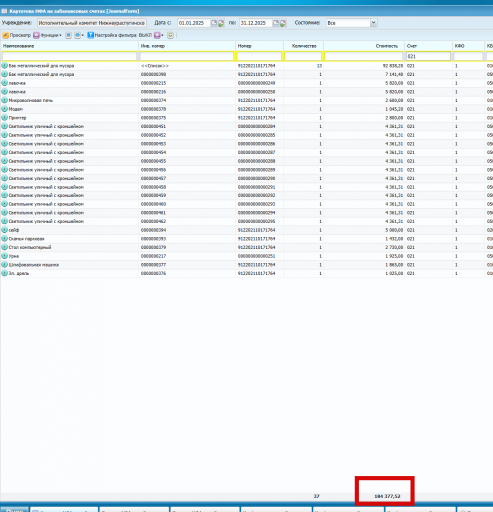Click the green-arrow icon beside the Дата с calendar
Screen dimensions: 493x512
click(221, 23)
